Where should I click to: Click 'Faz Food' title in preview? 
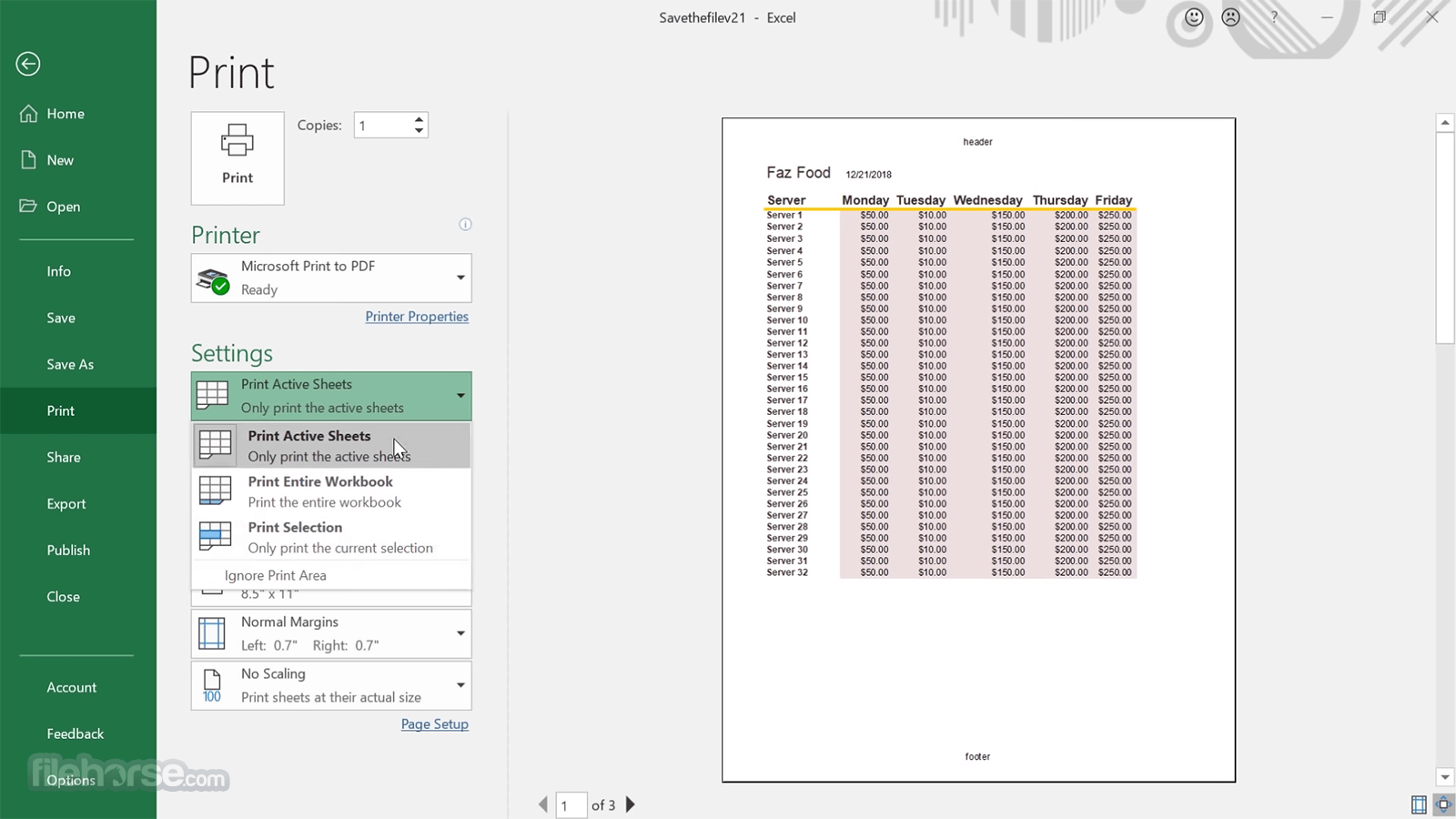coord(798,172)
